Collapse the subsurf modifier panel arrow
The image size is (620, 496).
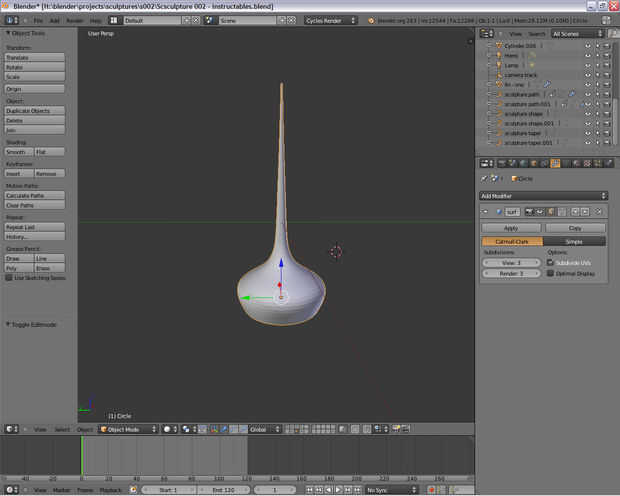pos(485,212)
